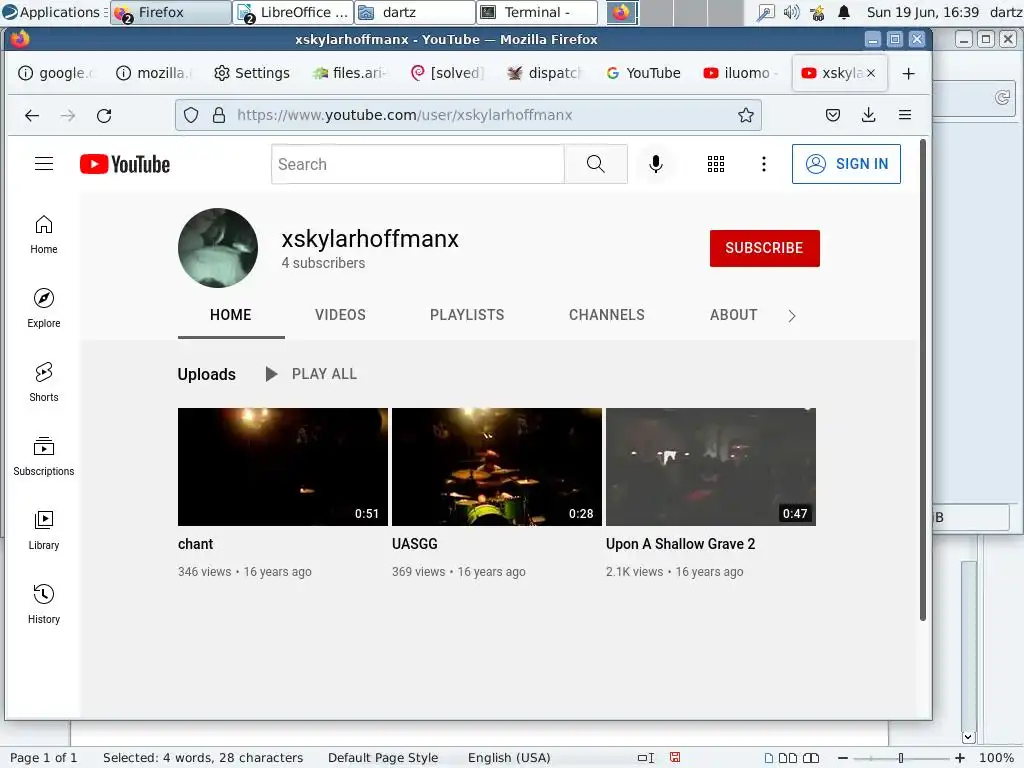Open tracking protection shield icon
This screenshot has height=768, width=1024.
pos(191,116)
